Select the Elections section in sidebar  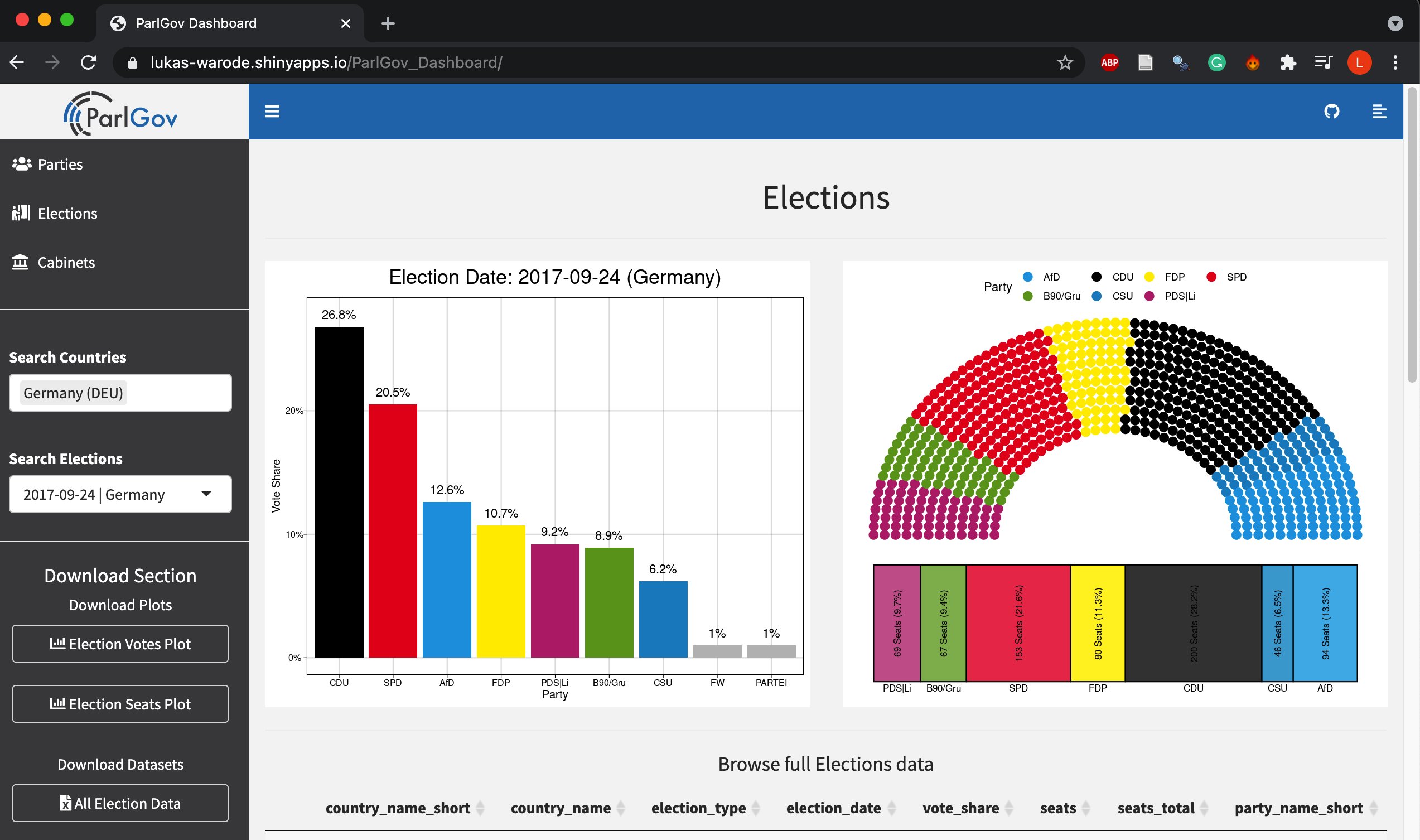pos(67,213)
